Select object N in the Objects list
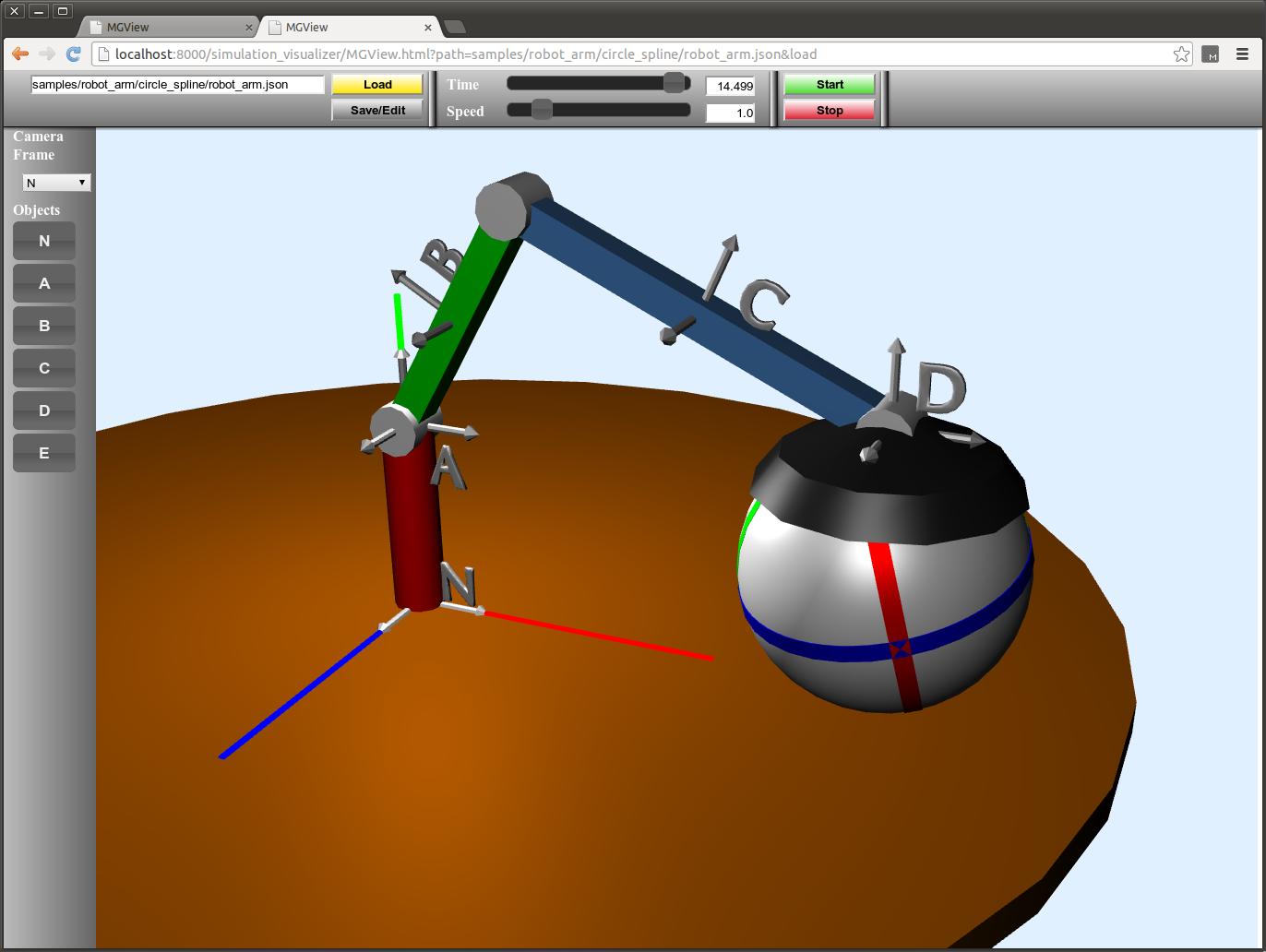The image size is (1266, 952). (x=44, y=241)
